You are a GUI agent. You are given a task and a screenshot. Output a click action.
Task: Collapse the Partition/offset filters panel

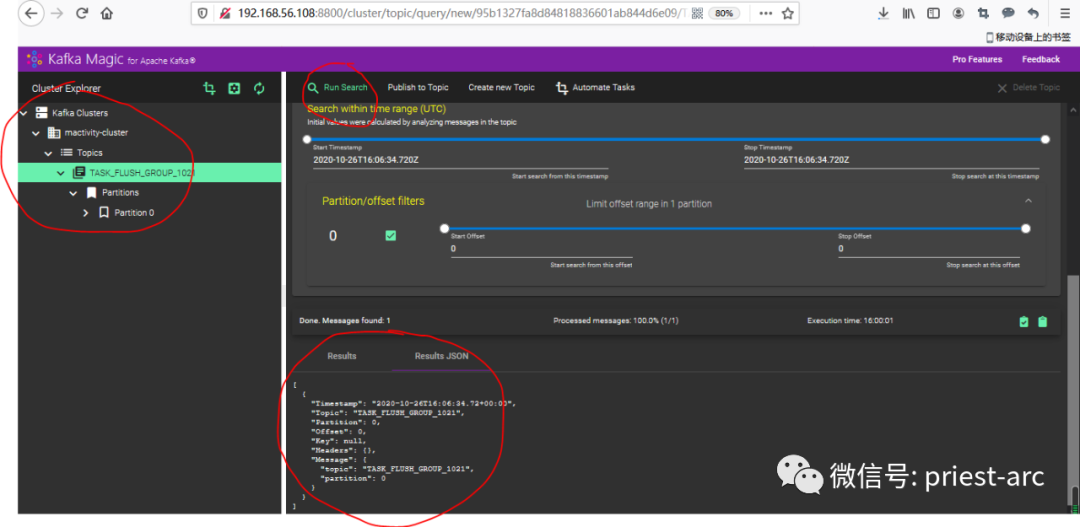1028,201
